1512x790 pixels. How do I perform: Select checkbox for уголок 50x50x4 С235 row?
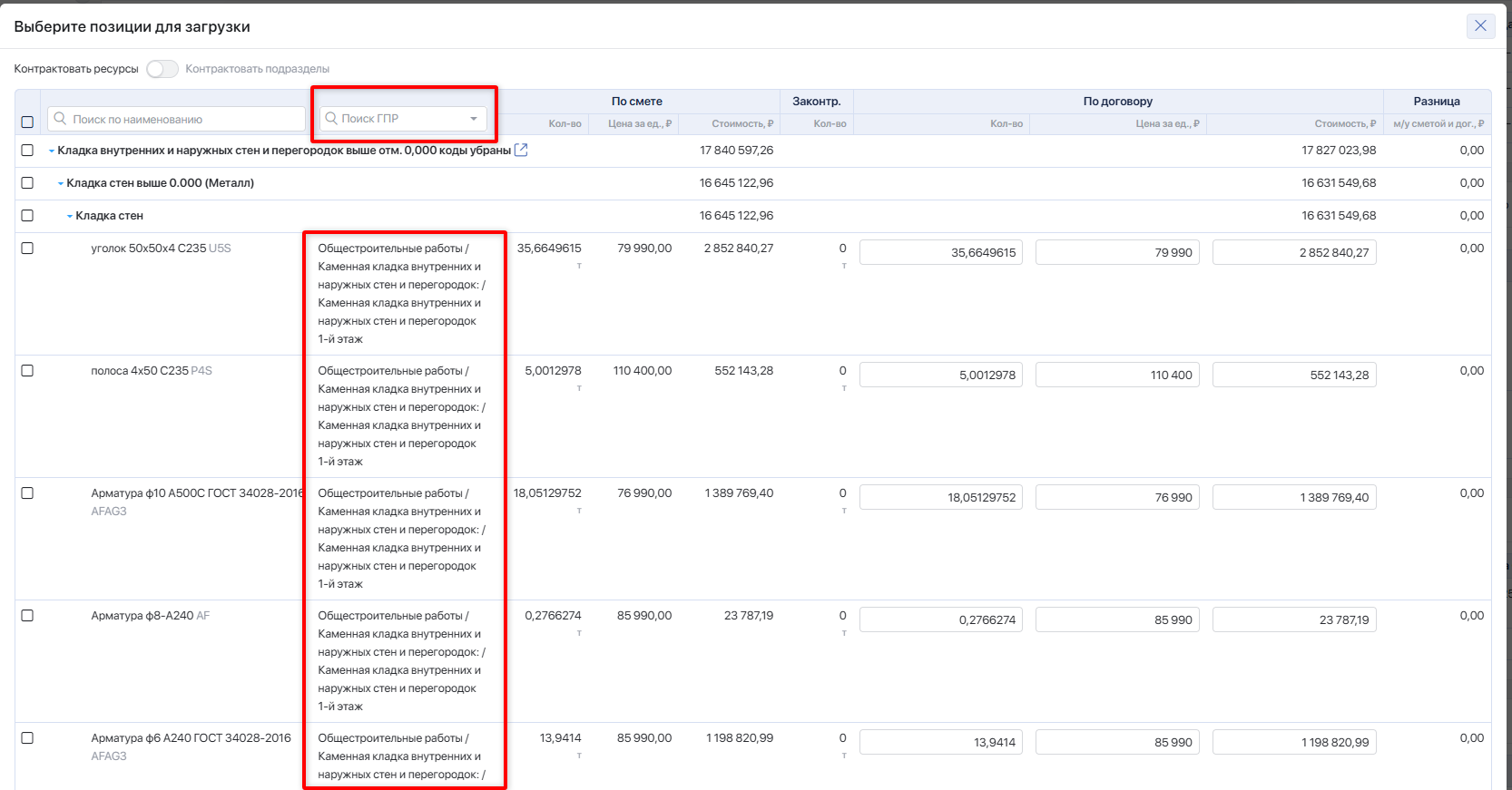tap(27, 249)
